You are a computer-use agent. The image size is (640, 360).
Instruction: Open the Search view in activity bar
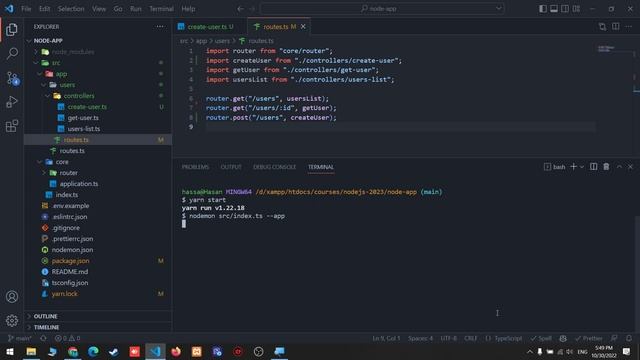coord(12,53)
